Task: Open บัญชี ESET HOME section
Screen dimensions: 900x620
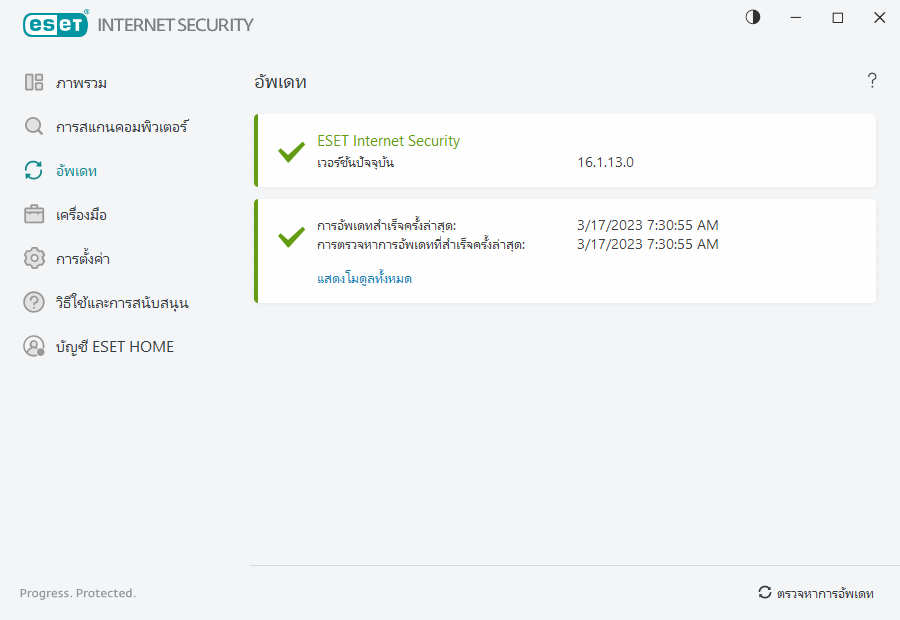Action: click(x=114, y=347)
